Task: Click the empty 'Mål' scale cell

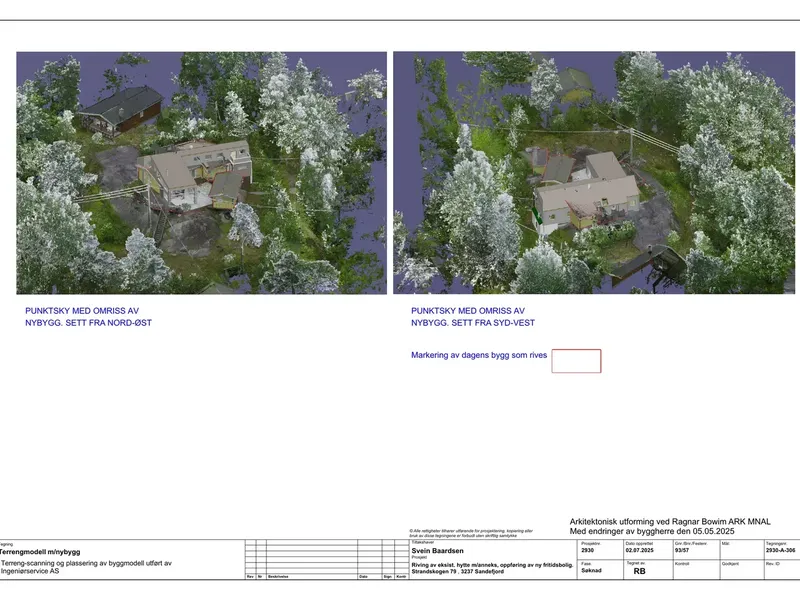Action: 741,550
